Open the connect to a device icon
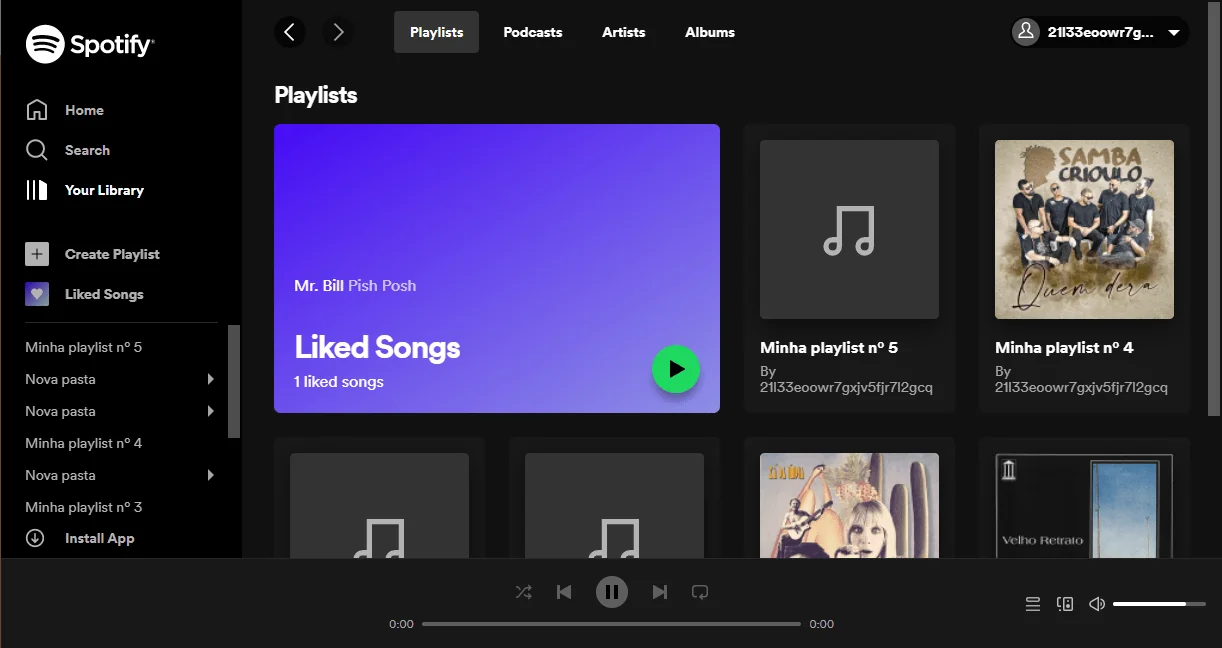This screenshot has height=648, width=1222. [x=1065, y=604]
